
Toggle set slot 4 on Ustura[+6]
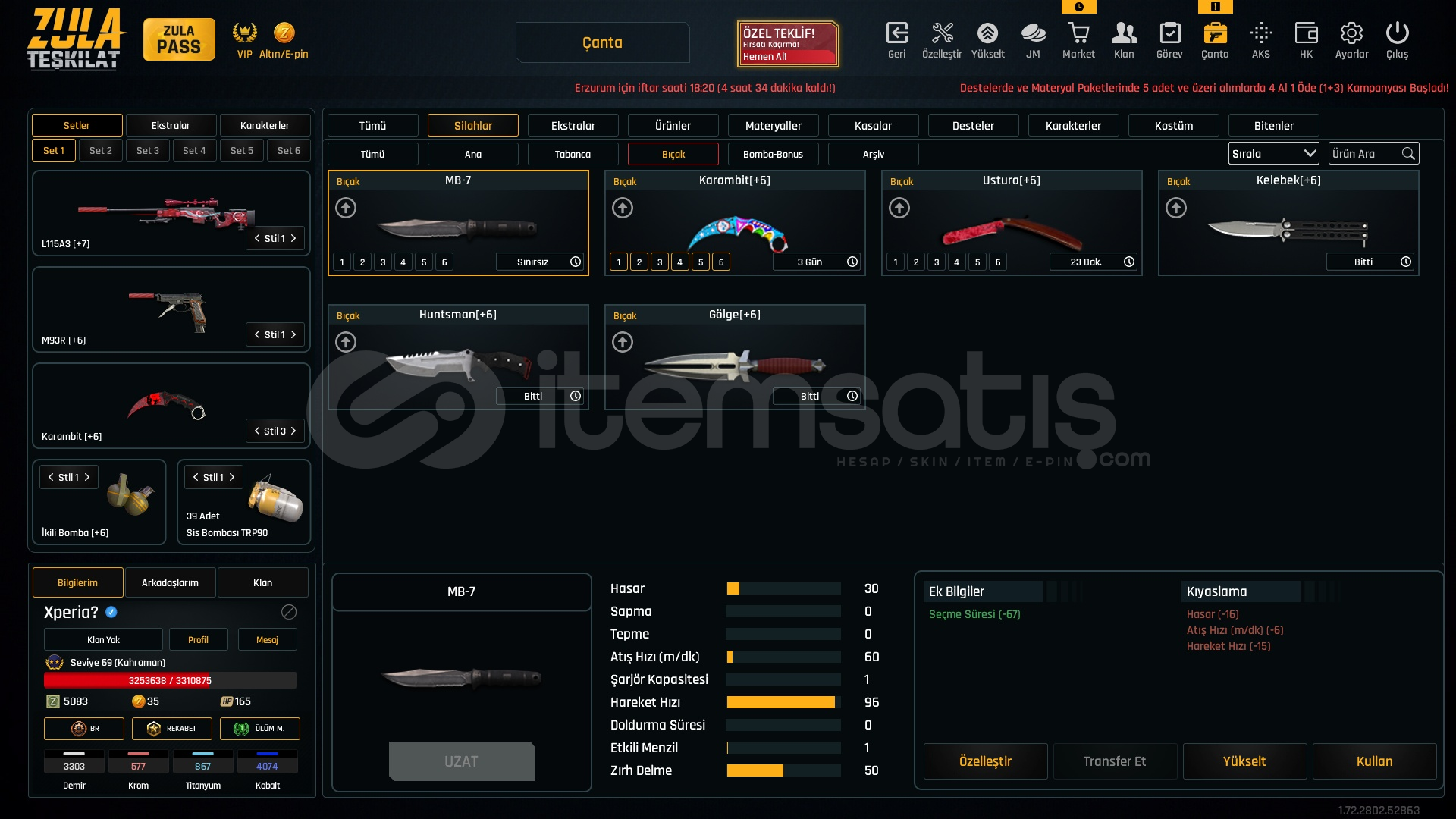click(957, 262)
